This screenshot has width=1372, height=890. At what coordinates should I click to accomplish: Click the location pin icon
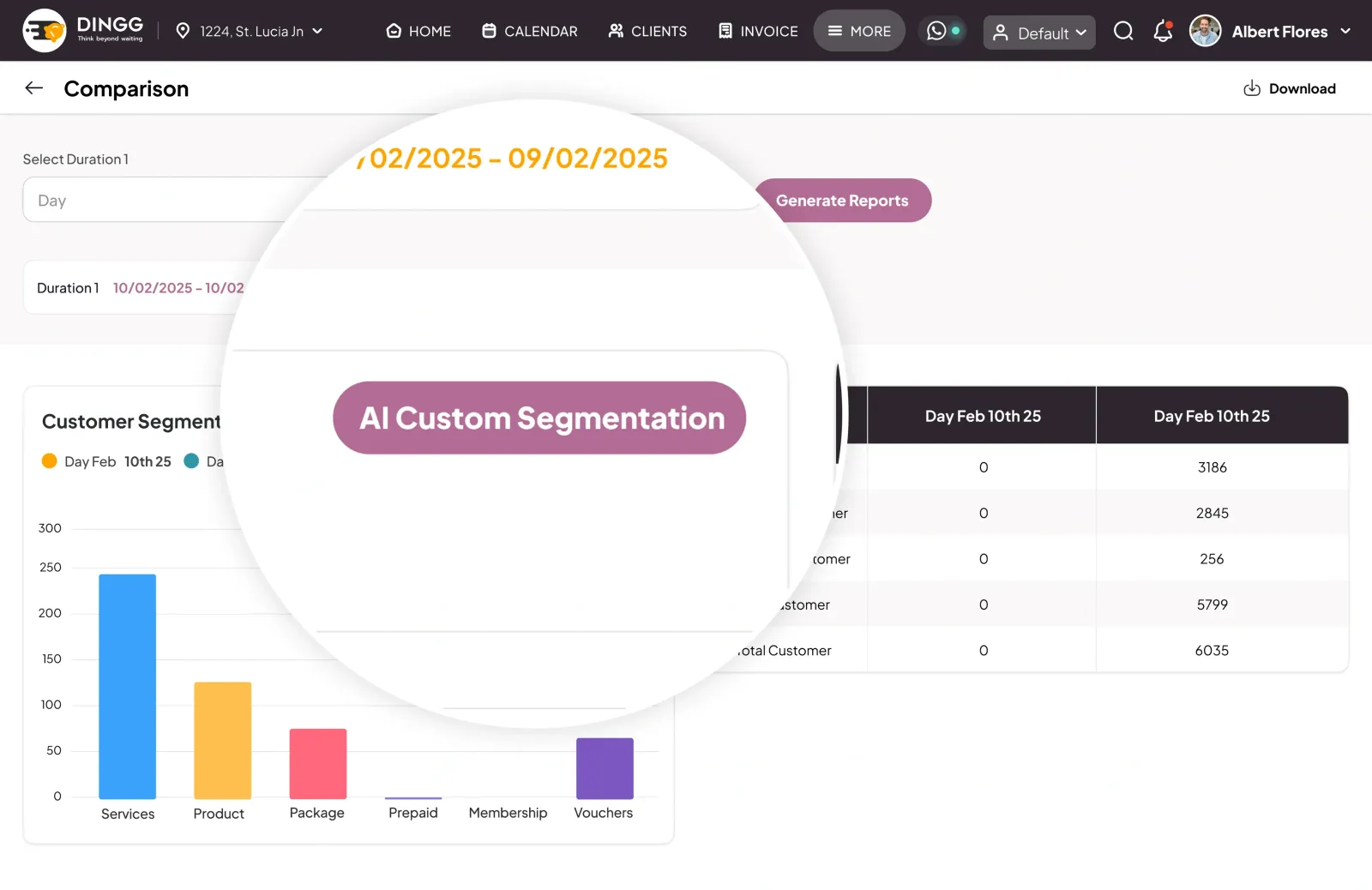tap(183, 31)
